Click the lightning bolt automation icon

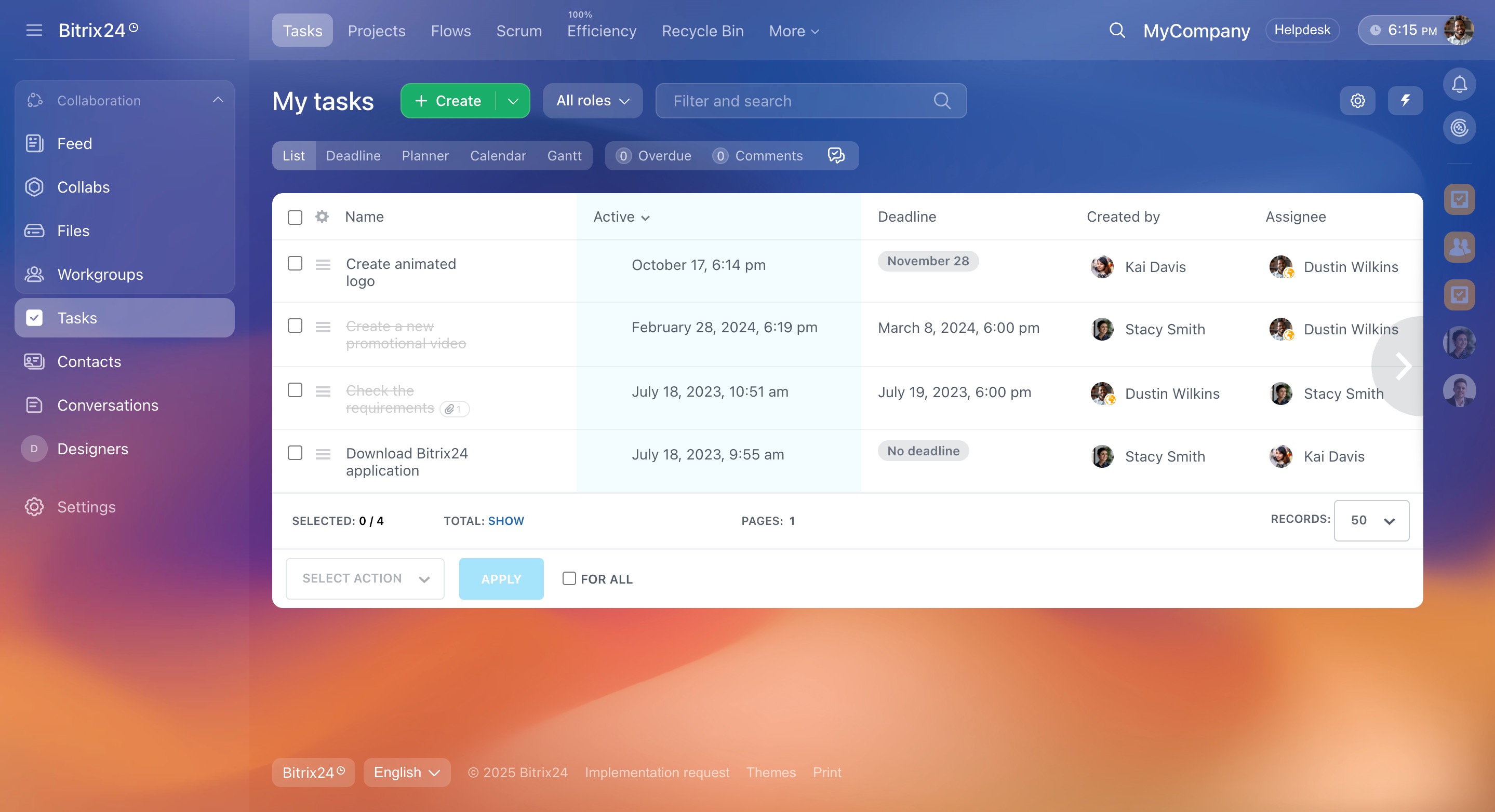[1405, 101]
